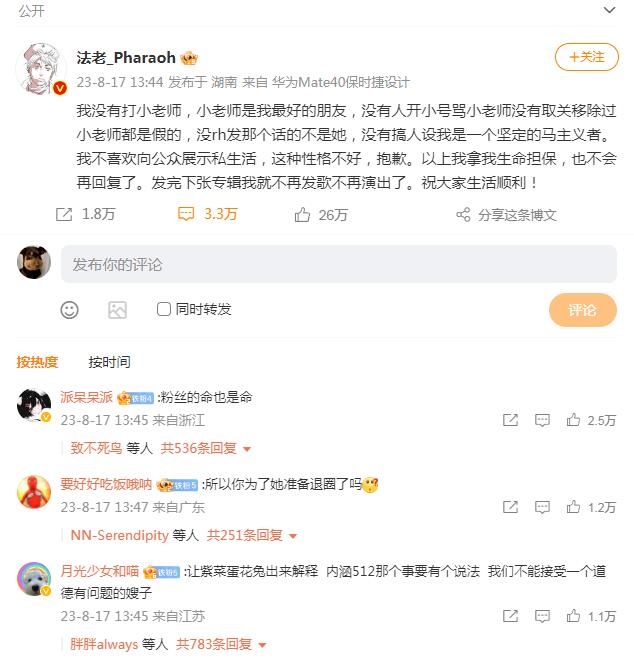Click the repost icon showing 1.8万
The height and width of the screenshot is (666, 634).
pos(64,214)
